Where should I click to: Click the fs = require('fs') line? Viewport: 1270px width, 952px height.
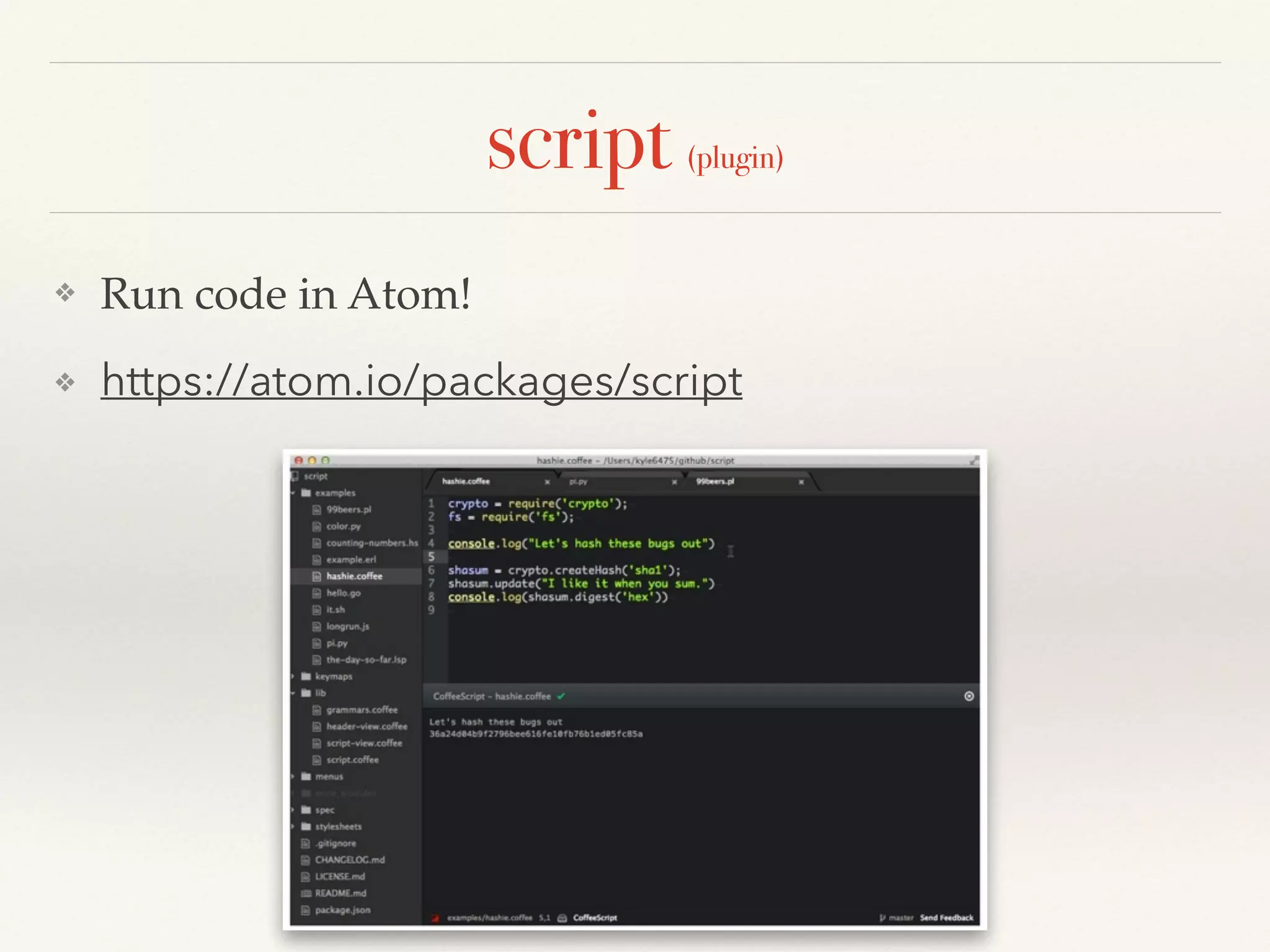511,517
